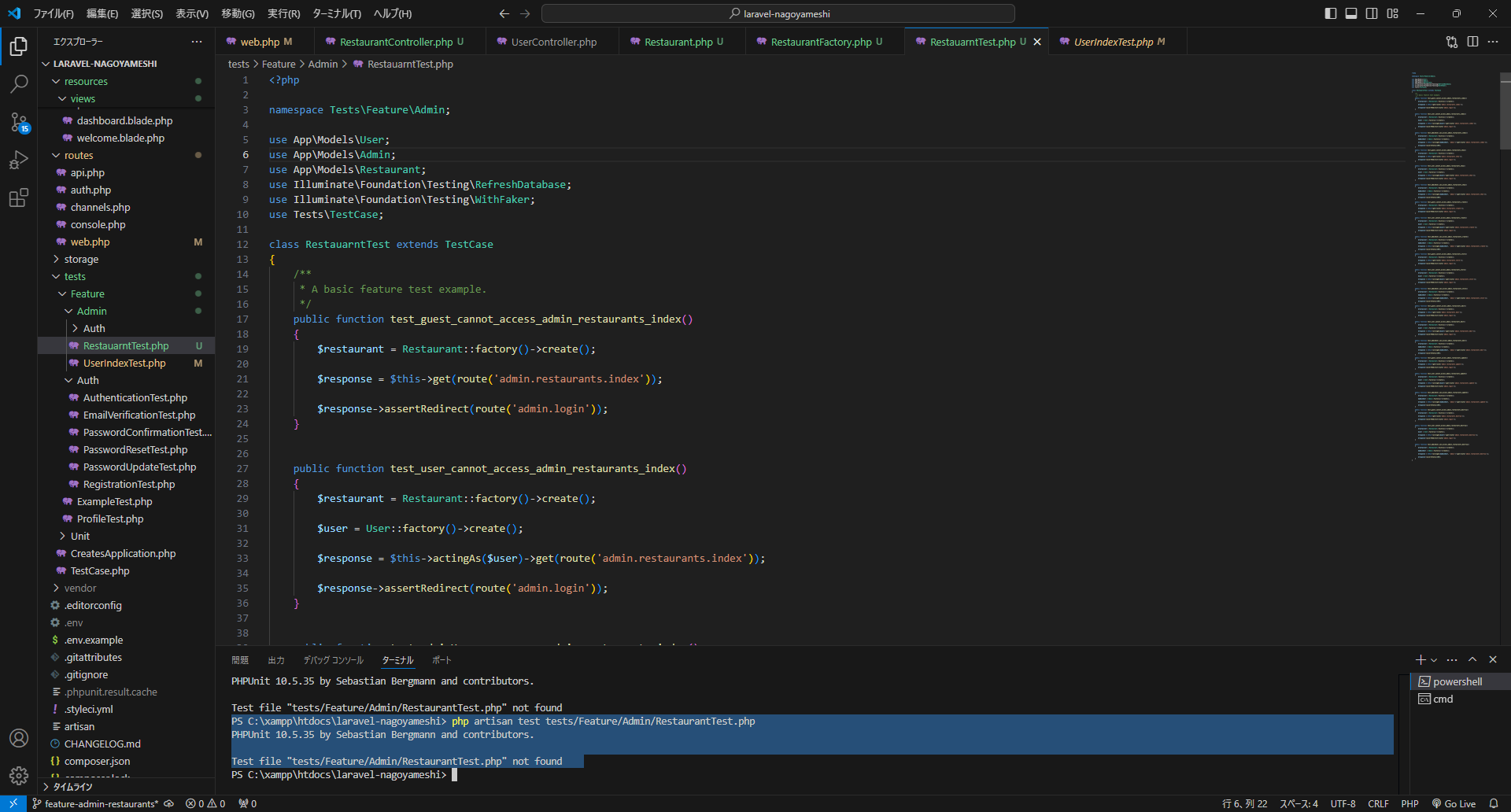Open the Extensions view

tap(19, 197)
